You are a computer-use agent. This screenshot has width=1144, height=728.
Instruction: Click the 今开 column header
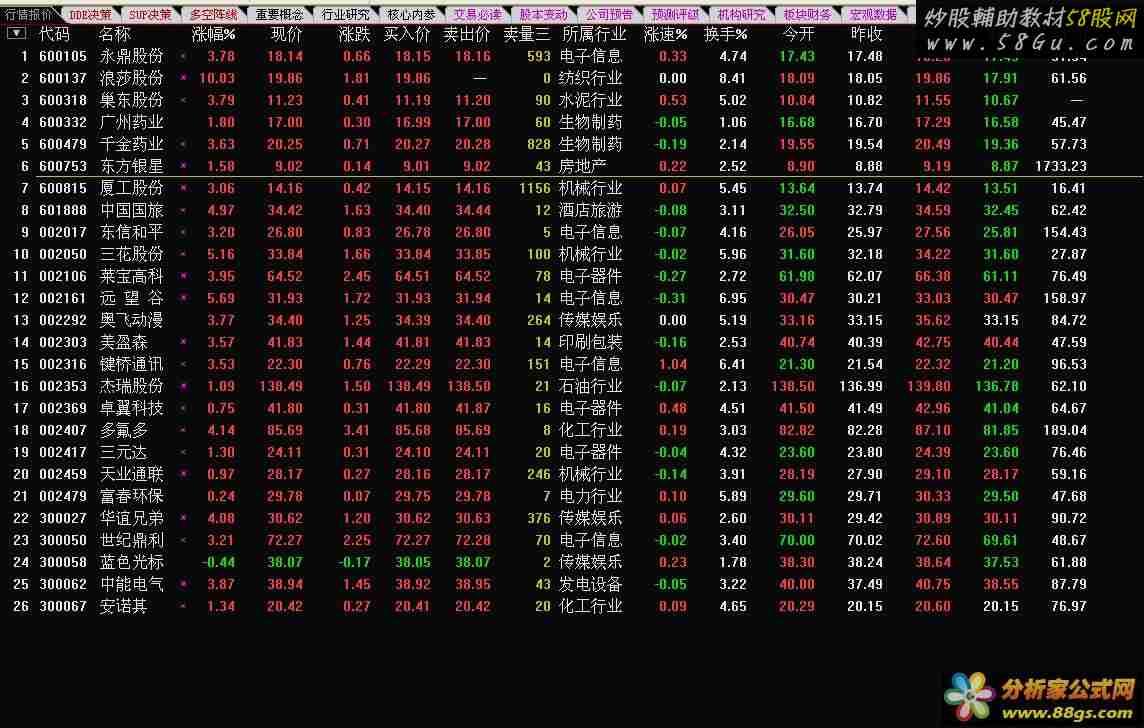(798, 34)
